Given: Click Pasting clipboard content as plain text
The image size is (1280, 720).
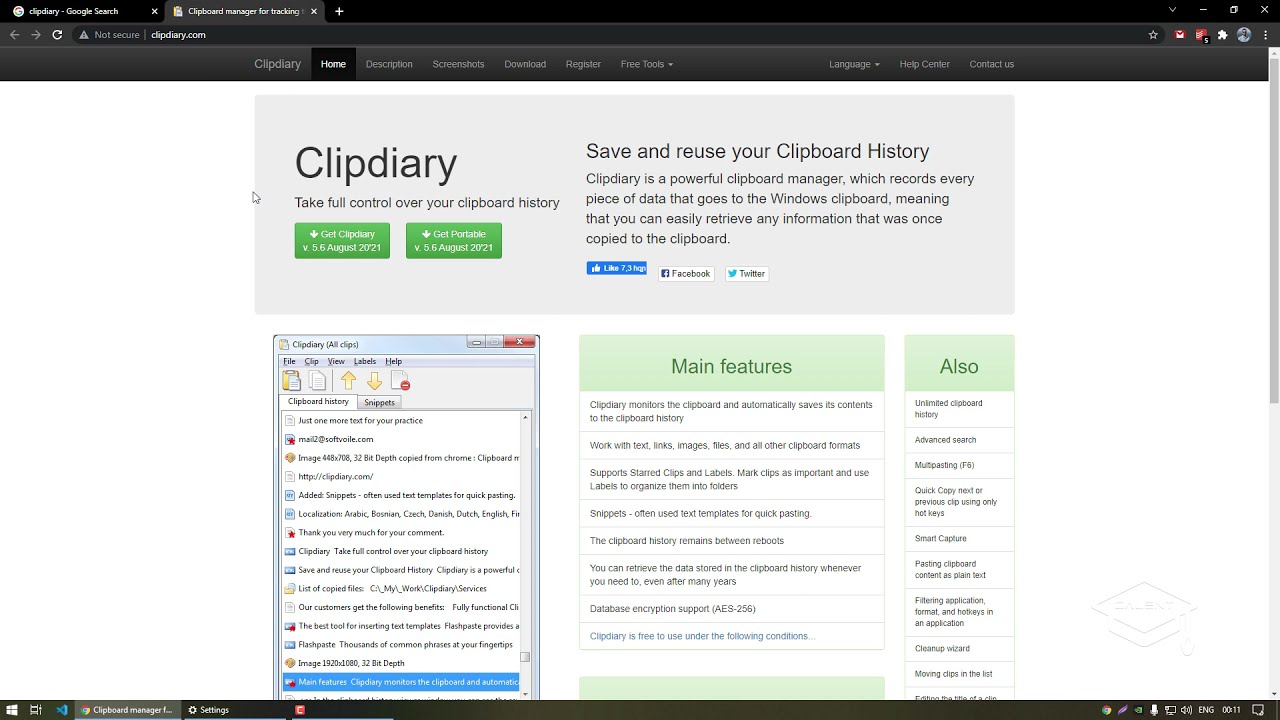Looking at the screenshot, I should pos(959,569).
